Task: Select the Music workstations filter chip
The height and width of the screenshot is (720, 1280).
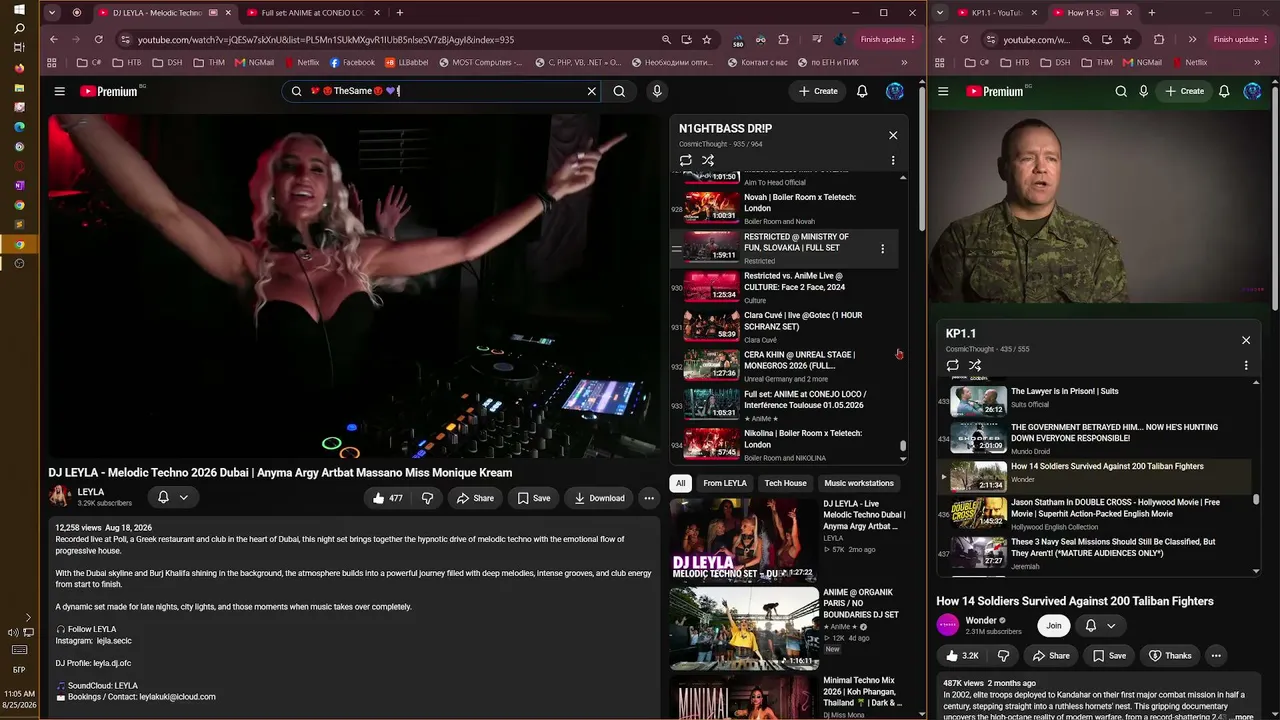Action: click(859, 483)
